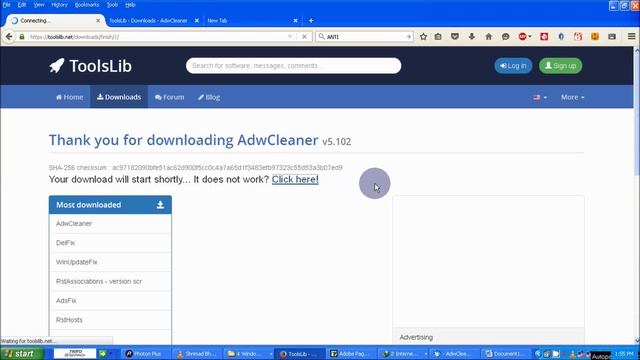Click the ToolsLib software search field
The width and height of the screenshot is (640, 360).
[293, 66]
